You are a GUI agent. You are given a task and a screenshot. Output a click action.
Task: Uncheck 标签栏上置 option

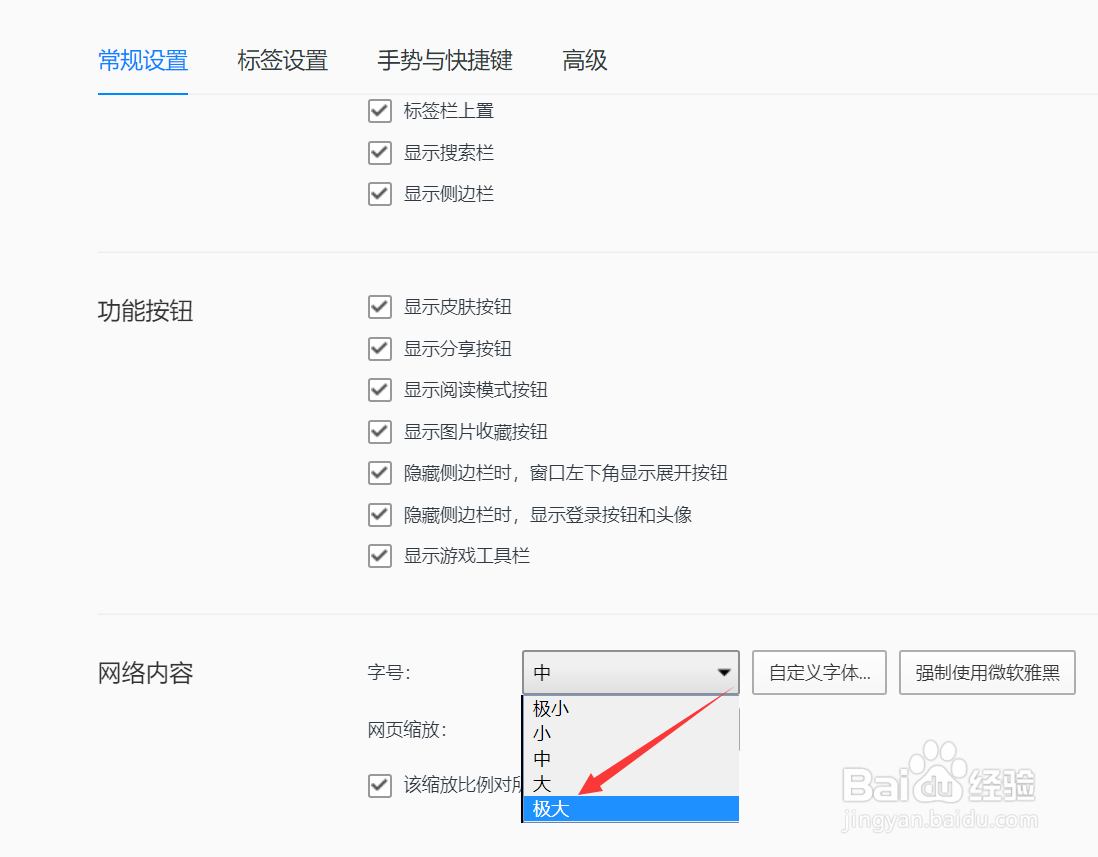(x=380, y=111)
